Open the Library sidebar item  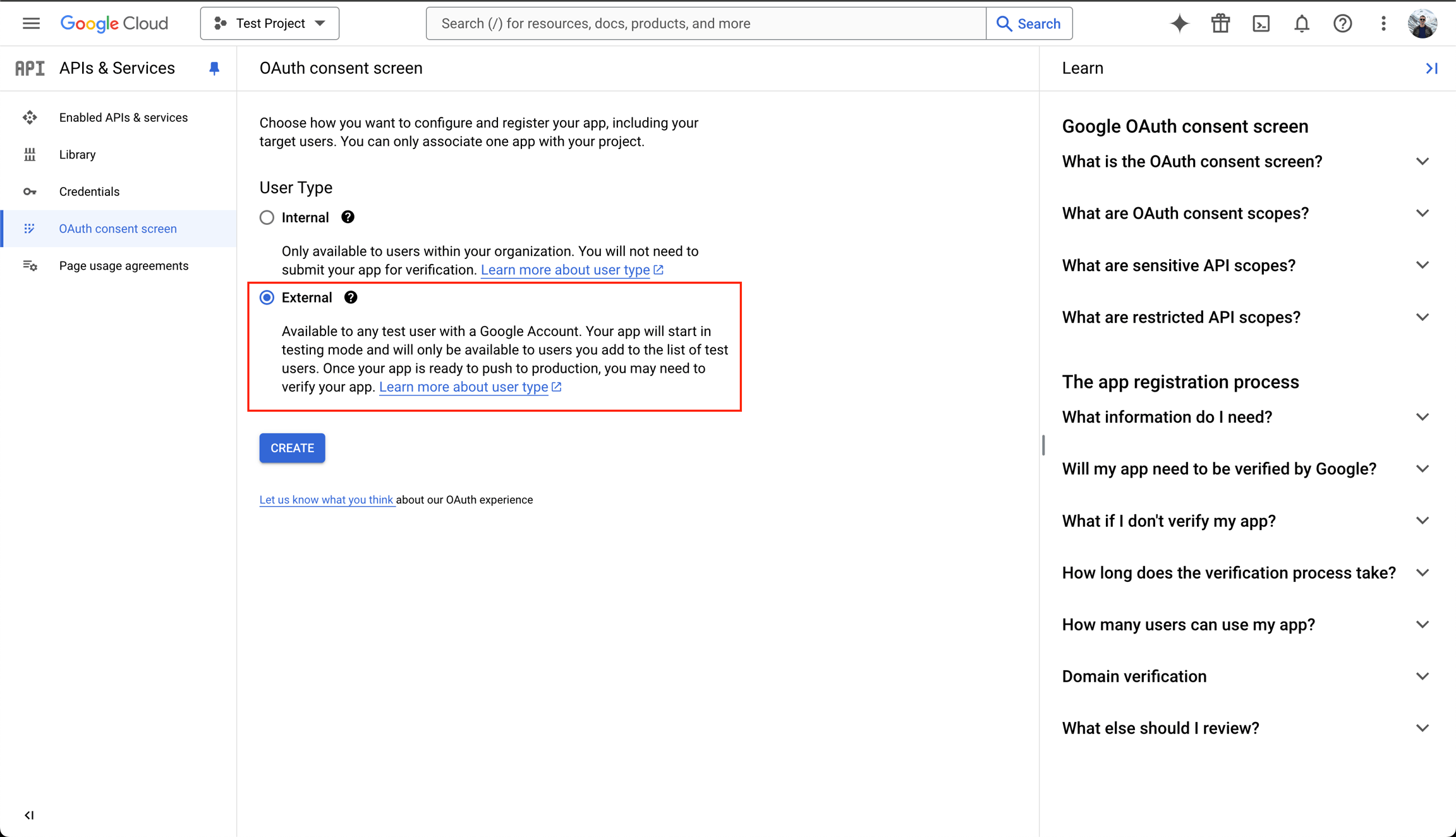click(x=77, y=154)
